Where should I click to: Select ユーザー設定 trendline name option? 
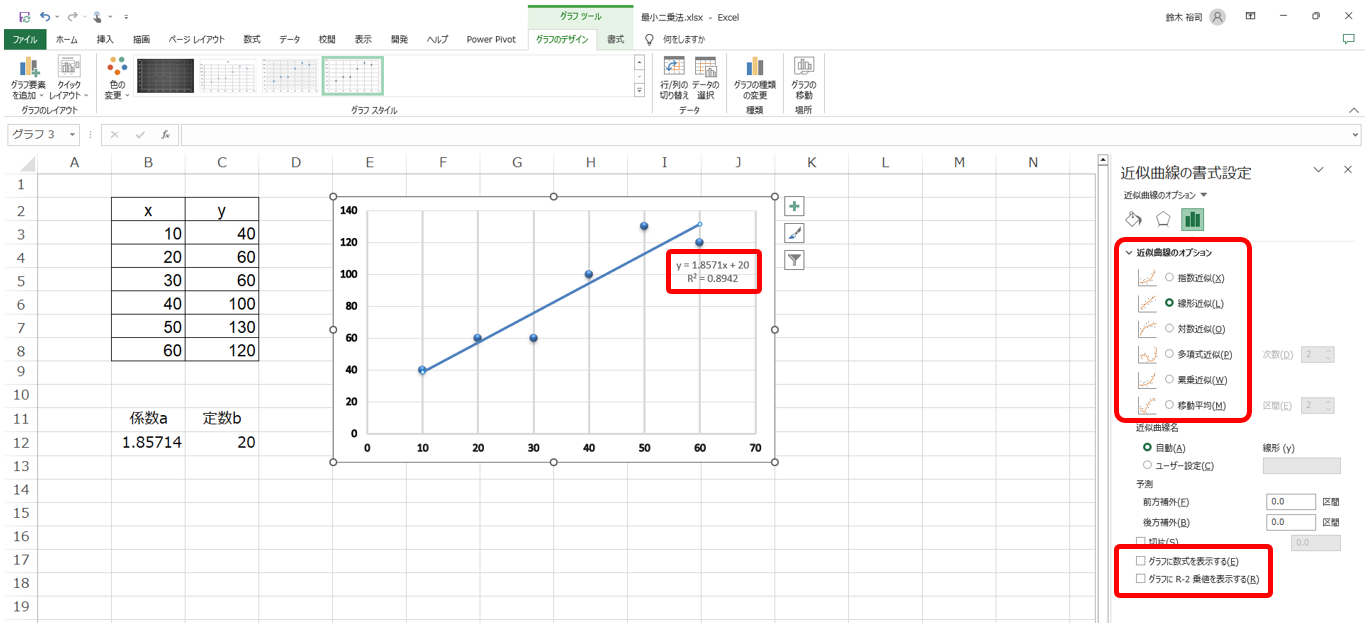[1147, 465]
